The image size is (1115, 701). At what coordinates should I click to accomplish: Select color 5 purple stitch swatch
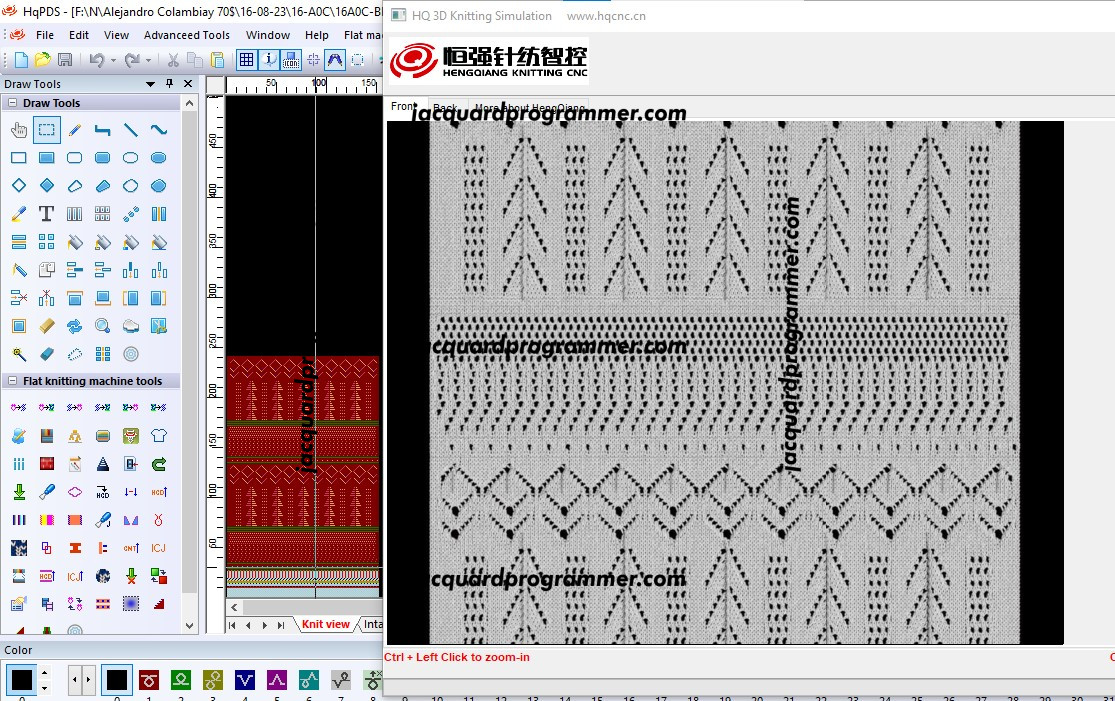coord(277,680)
